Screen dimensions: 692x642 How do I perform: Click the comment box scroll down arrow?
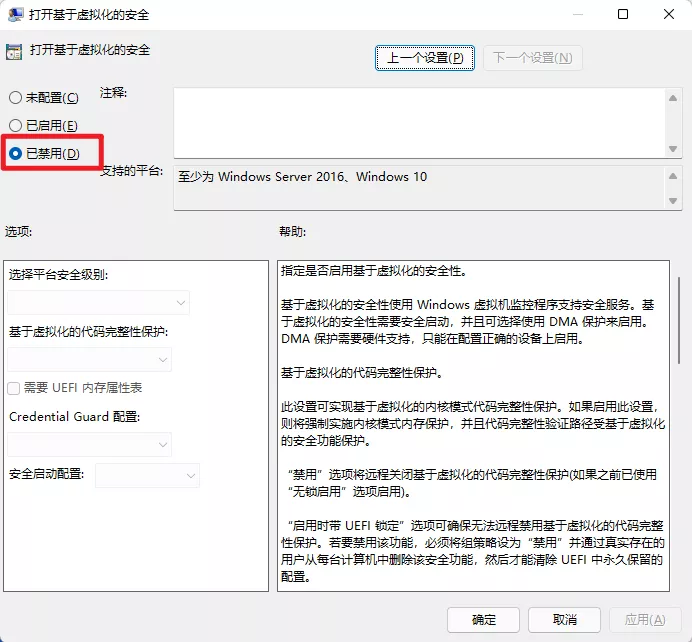(x=673, y=149)
